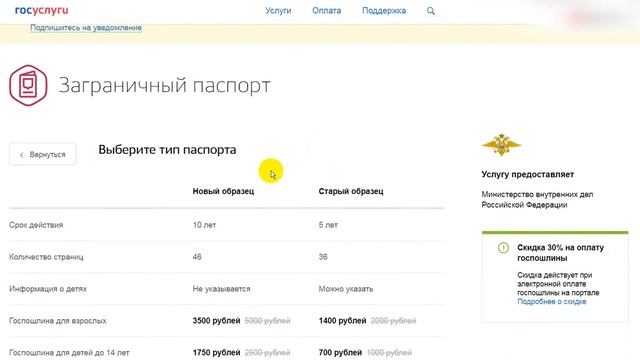Viewport: 640px width, 360px height.
Task: Click the Можно указать cell
Action: tap(346, 289)
